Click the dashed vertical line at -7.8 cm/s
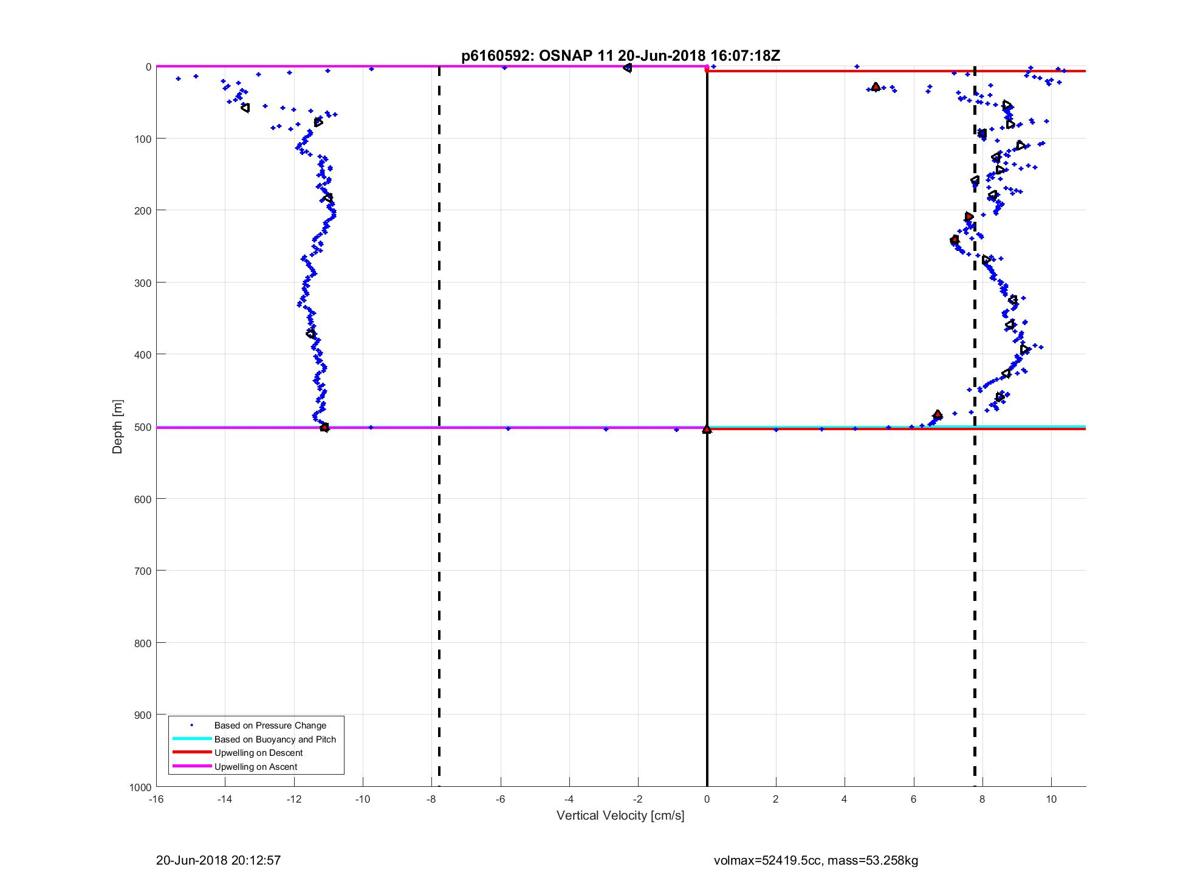The image size is (1200, 885). point(439,427)
